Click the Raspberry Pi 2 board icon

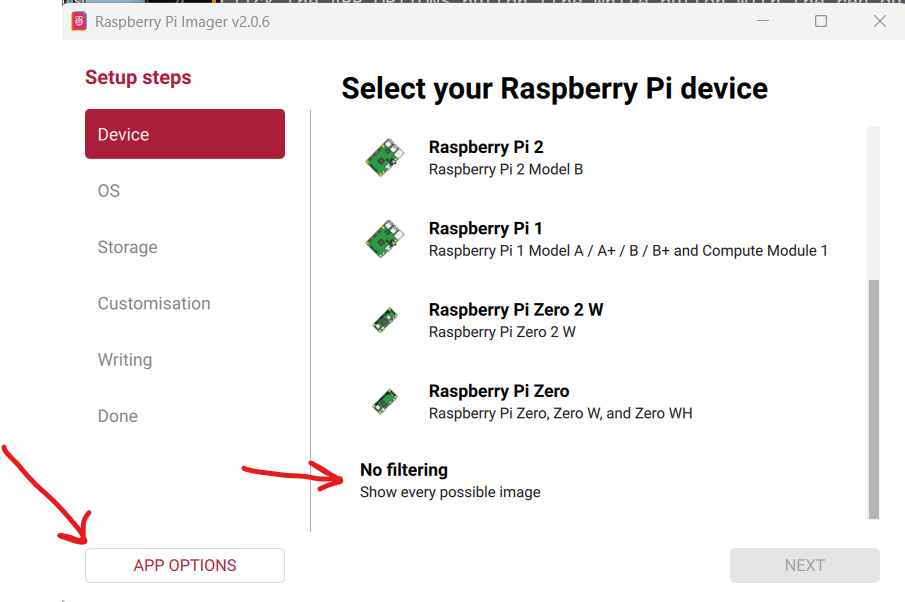383,158
